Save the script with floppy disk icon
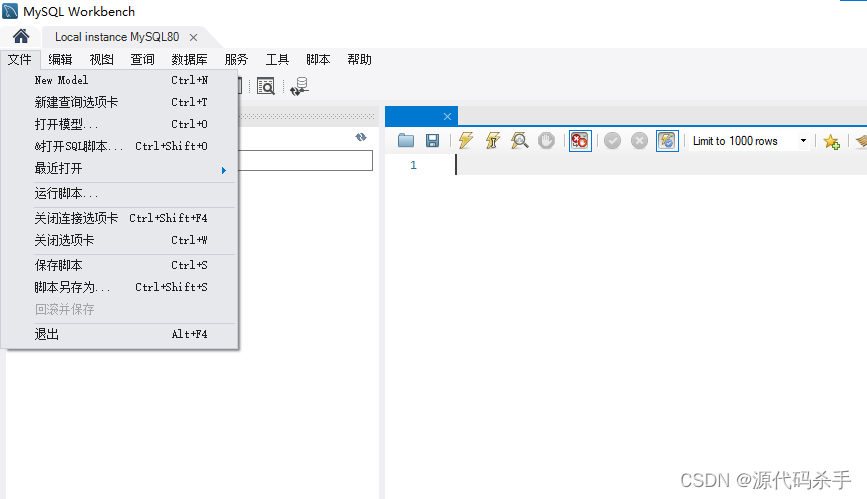This screenshot has height=499, width=867. [x=432, y=141]
